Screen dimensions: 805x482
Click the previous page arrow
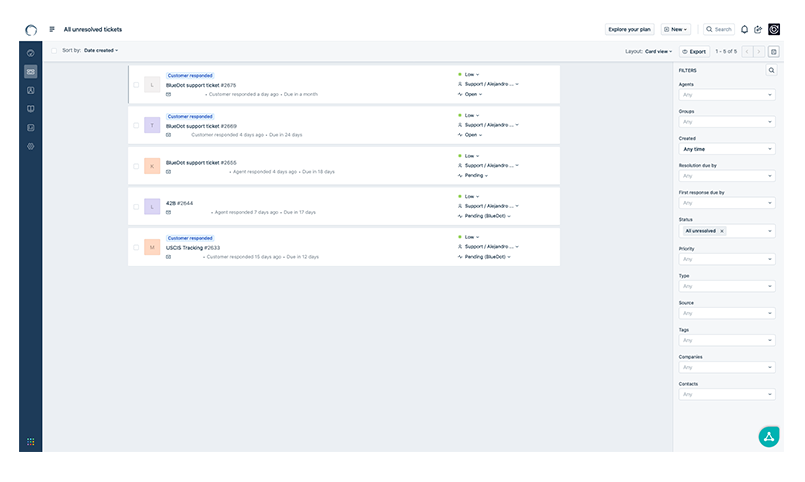coord(748,51)
